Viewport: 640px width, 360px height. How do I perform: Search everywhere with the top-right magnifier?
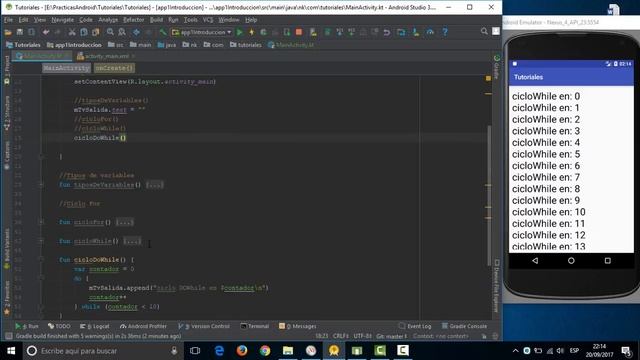click(484, 31)
